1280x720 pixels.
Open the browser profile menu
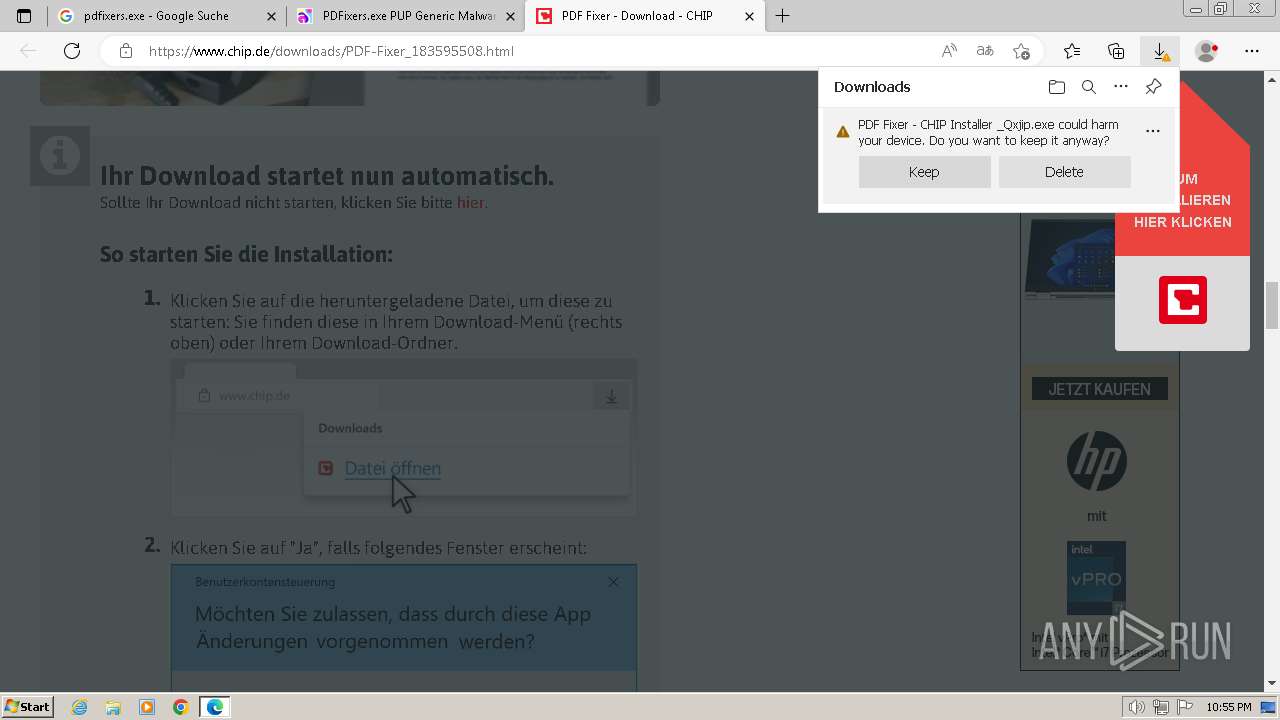(1207, 51)
